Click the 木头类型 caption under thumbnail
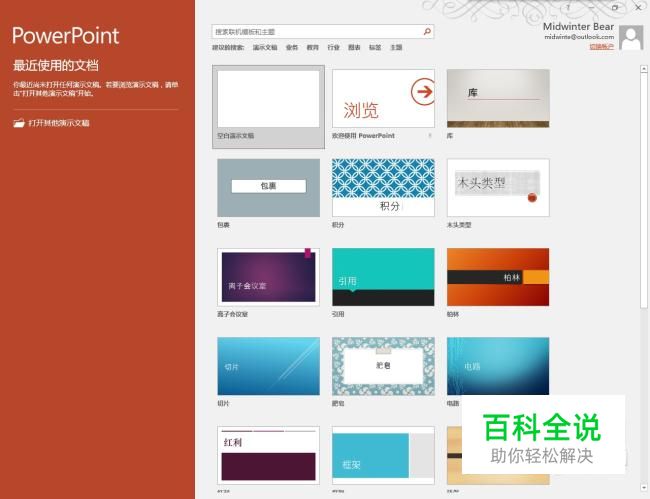This screenshot has height=499, width=650. click(459, 225)
